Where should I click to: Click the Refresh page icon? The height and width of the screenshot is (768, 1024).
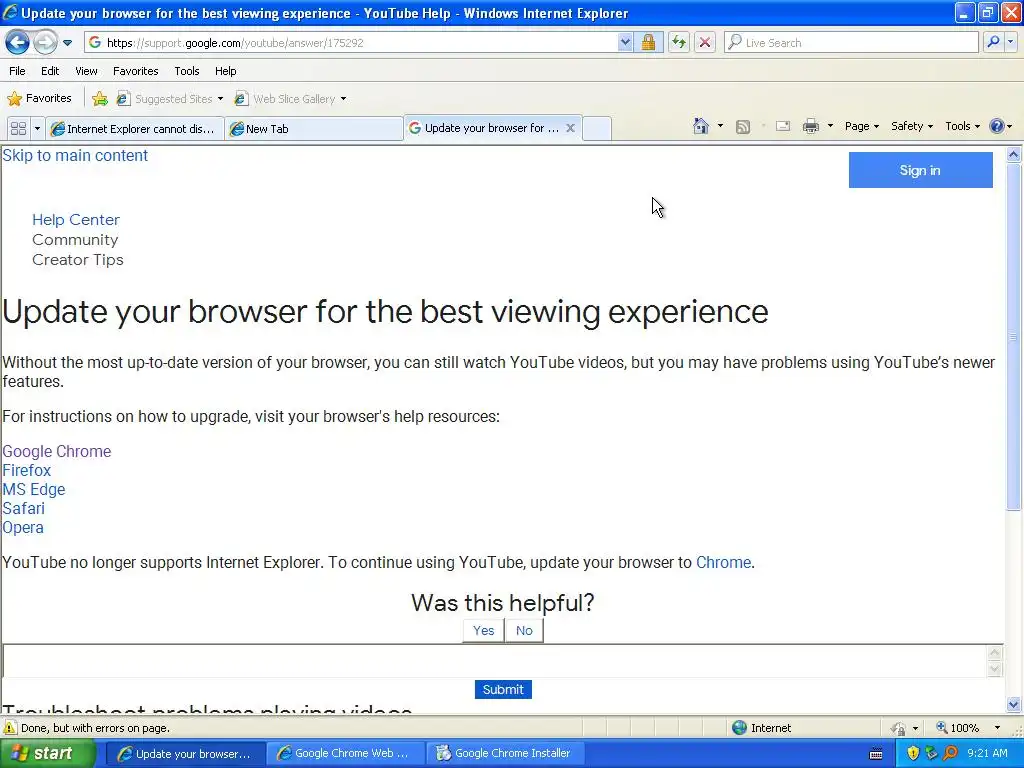(679, 42)
